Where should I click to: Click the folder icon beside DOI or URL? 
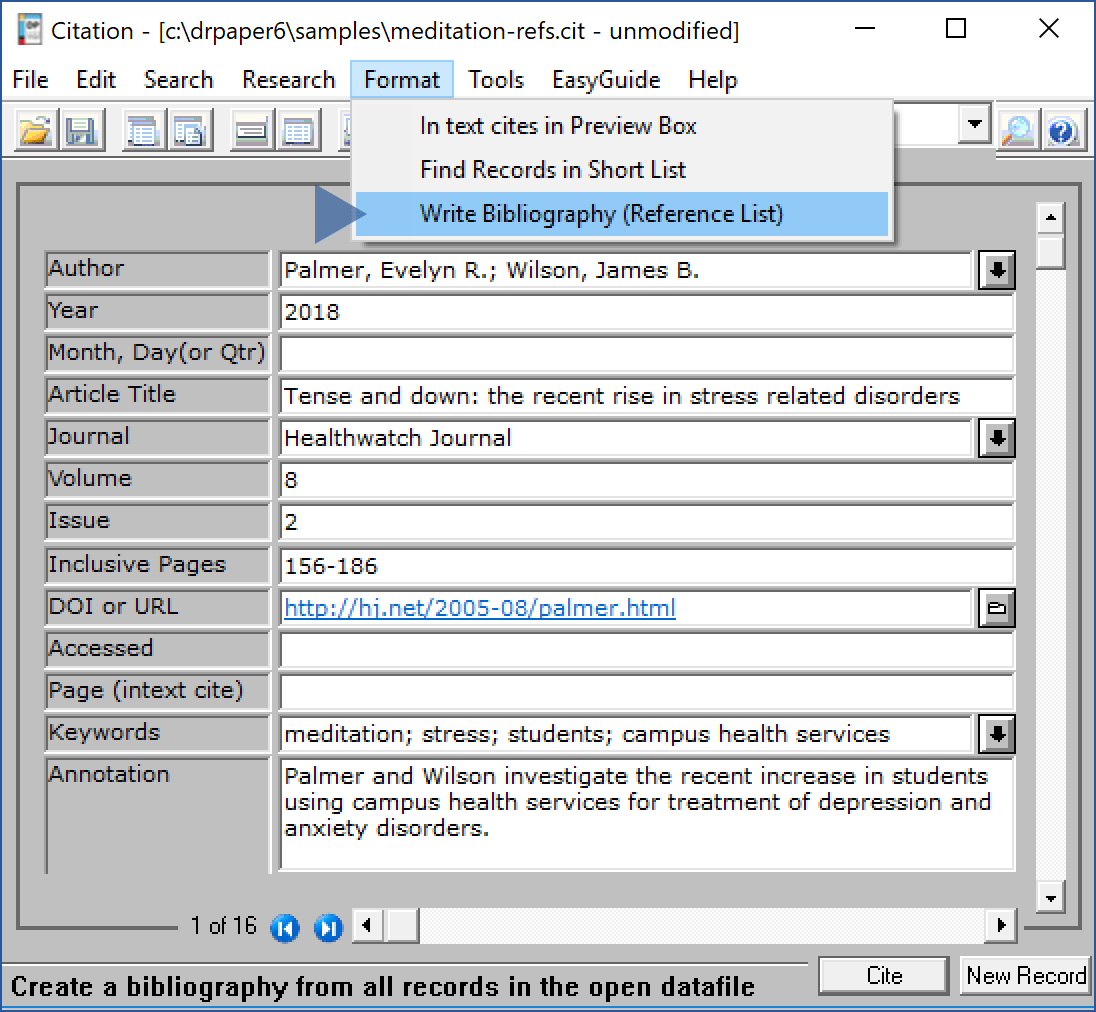(997, 608)
